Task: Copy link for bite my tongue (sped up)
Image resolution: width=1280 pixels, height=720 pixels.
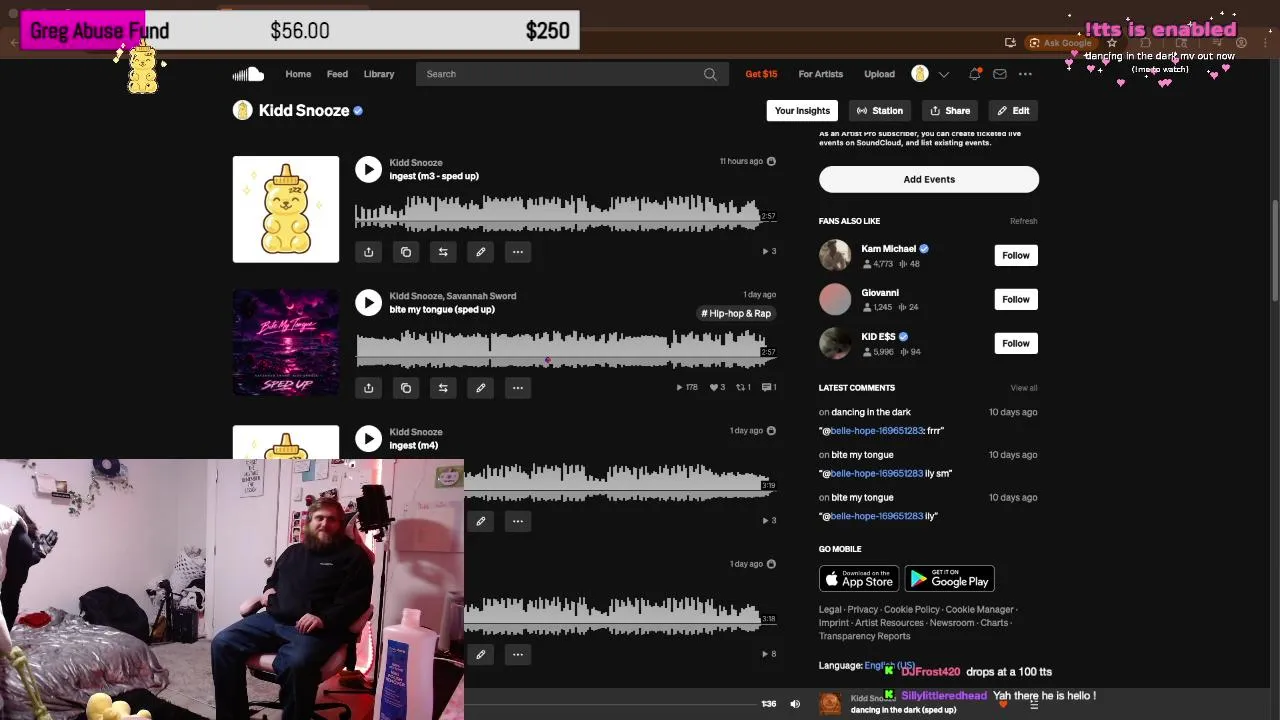Action: [406, 388]
